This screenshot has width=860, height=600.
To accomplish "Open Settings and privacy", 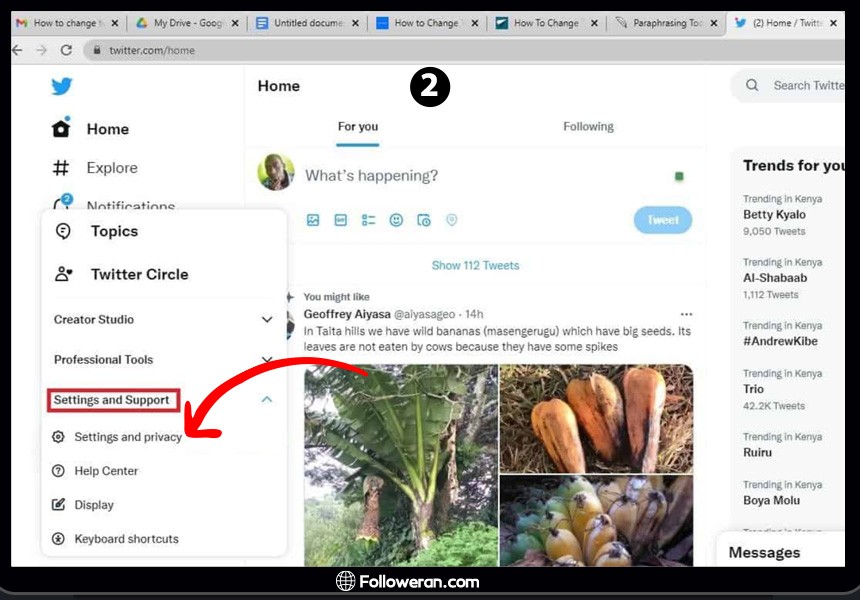I will [127, 437].
